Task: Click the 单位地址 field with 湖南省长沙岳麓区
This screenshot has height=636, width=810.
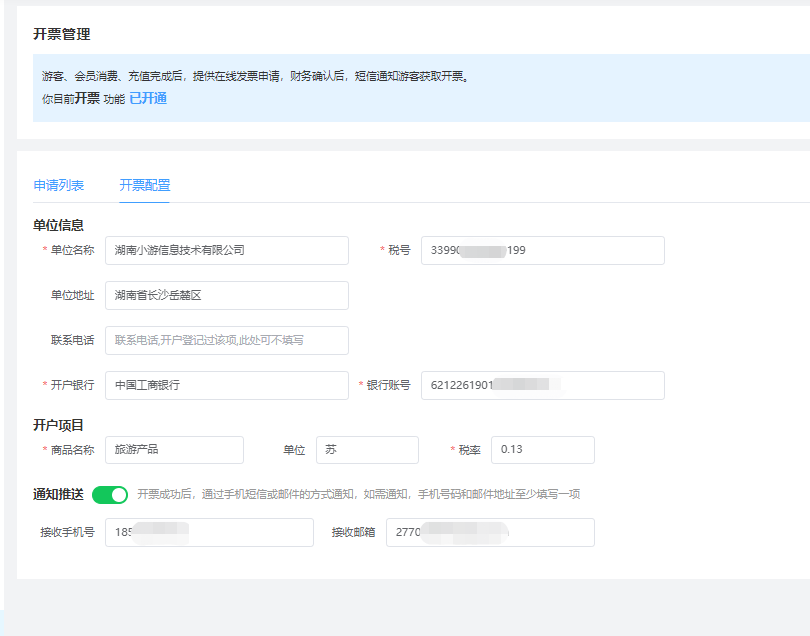Action: click(226, 295)
